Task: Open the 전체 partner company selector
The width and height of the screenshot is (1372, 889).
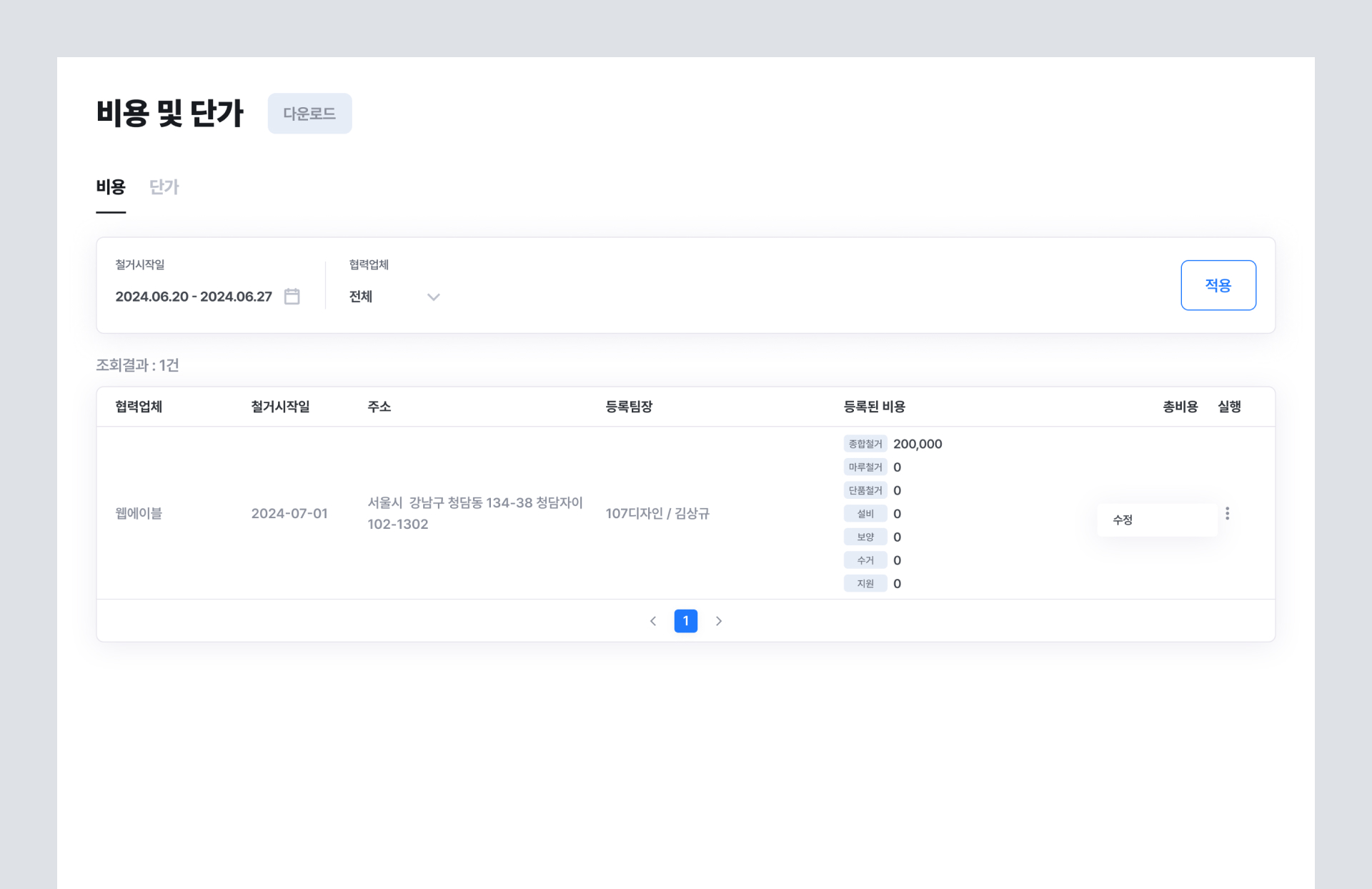Action: point(361,297)
